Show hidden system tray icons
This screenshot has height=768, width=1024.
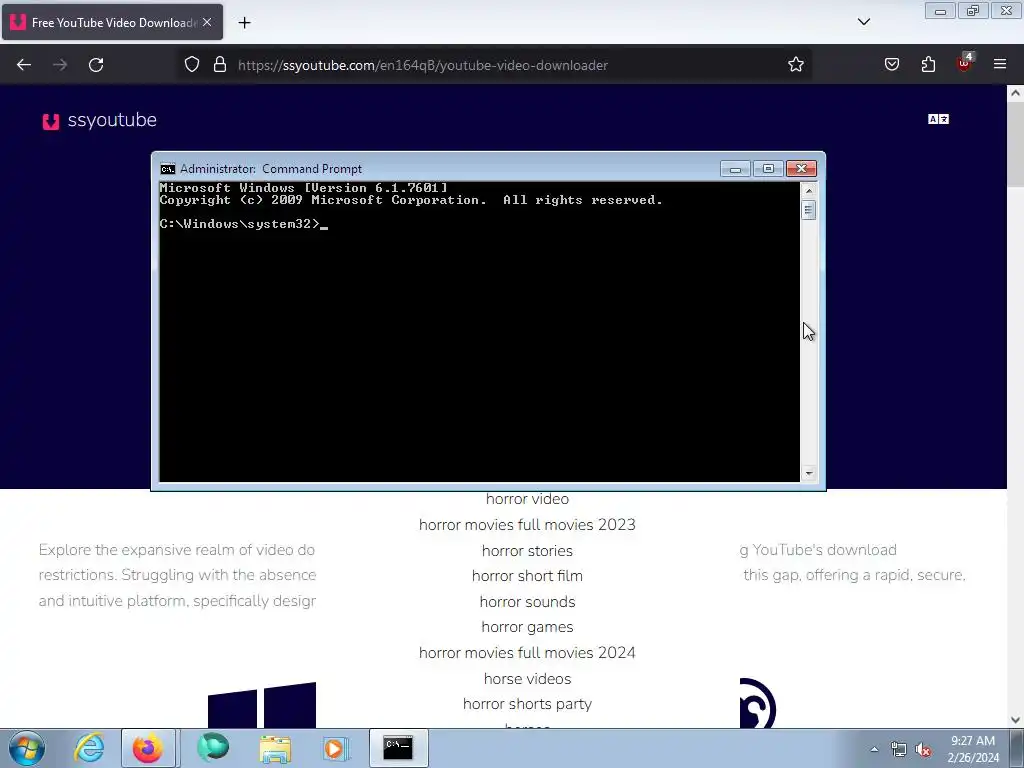coord(874,749)
